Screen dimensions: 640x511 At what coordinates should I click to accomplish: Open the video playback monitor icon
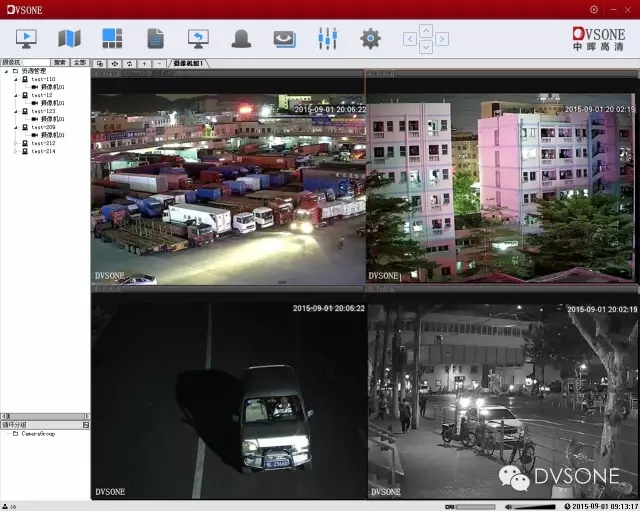tap(198, 39)
